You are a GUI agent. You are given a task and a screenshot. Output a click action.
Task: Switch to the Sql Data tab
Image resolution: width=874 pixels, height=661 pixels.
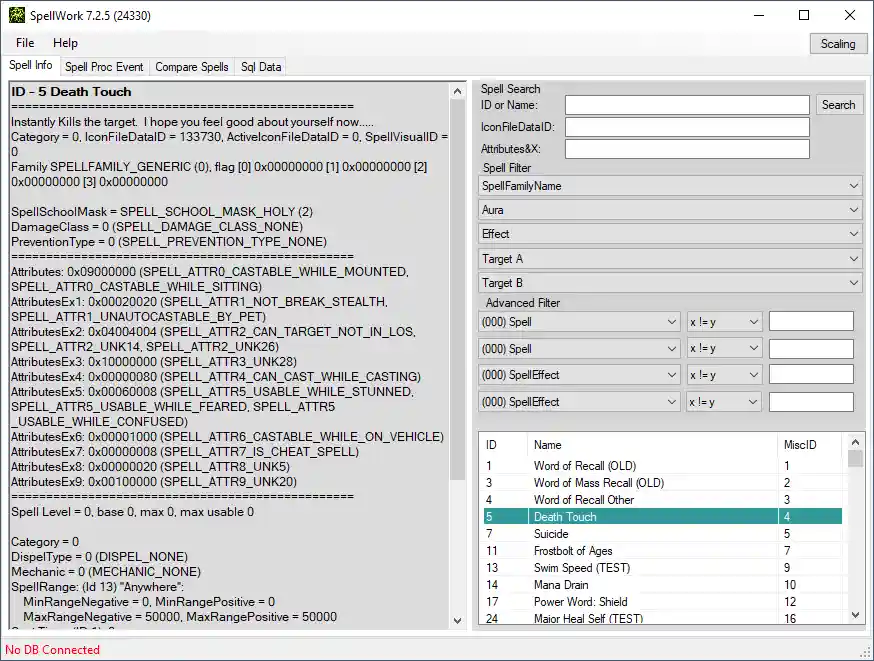click(260, 66)
